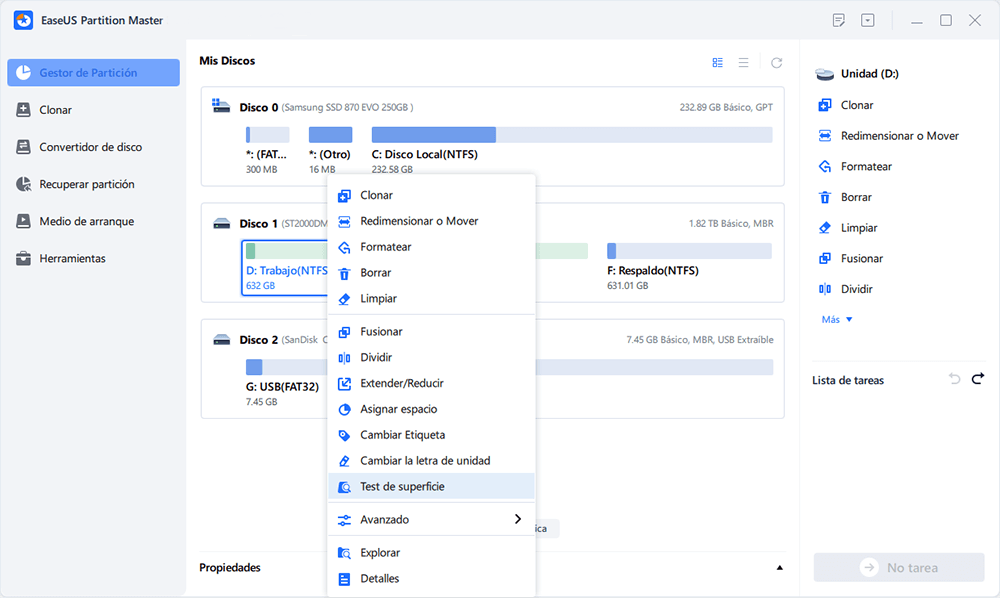
Task: Switch to graphical disk view layout
Action: [x=717, y=62]
